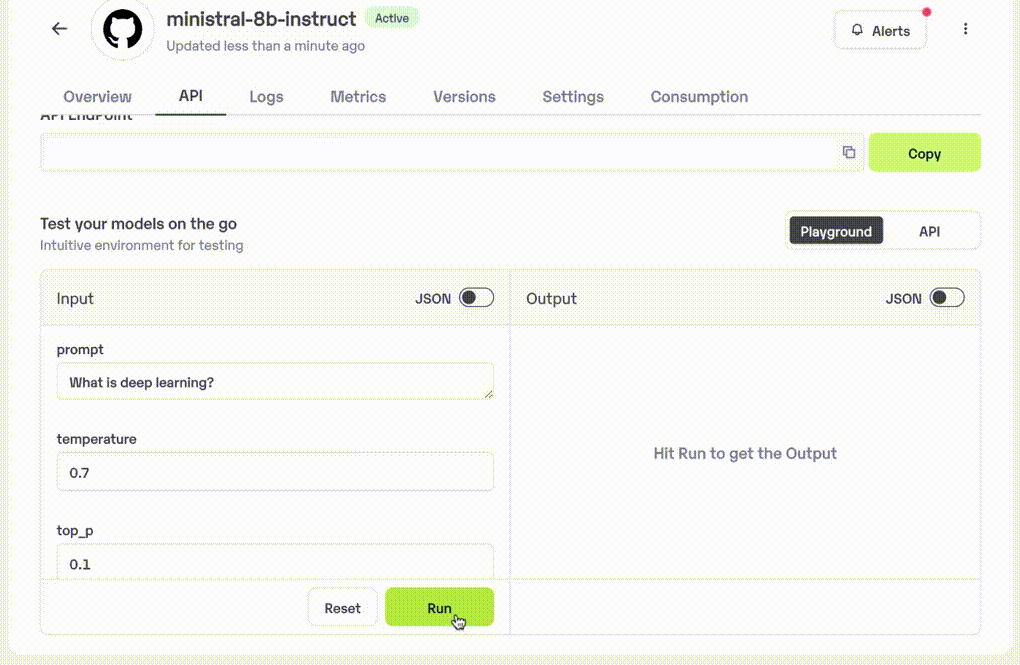
Task: Click the top_p field showing 0.1
Action: coord(275,562)
